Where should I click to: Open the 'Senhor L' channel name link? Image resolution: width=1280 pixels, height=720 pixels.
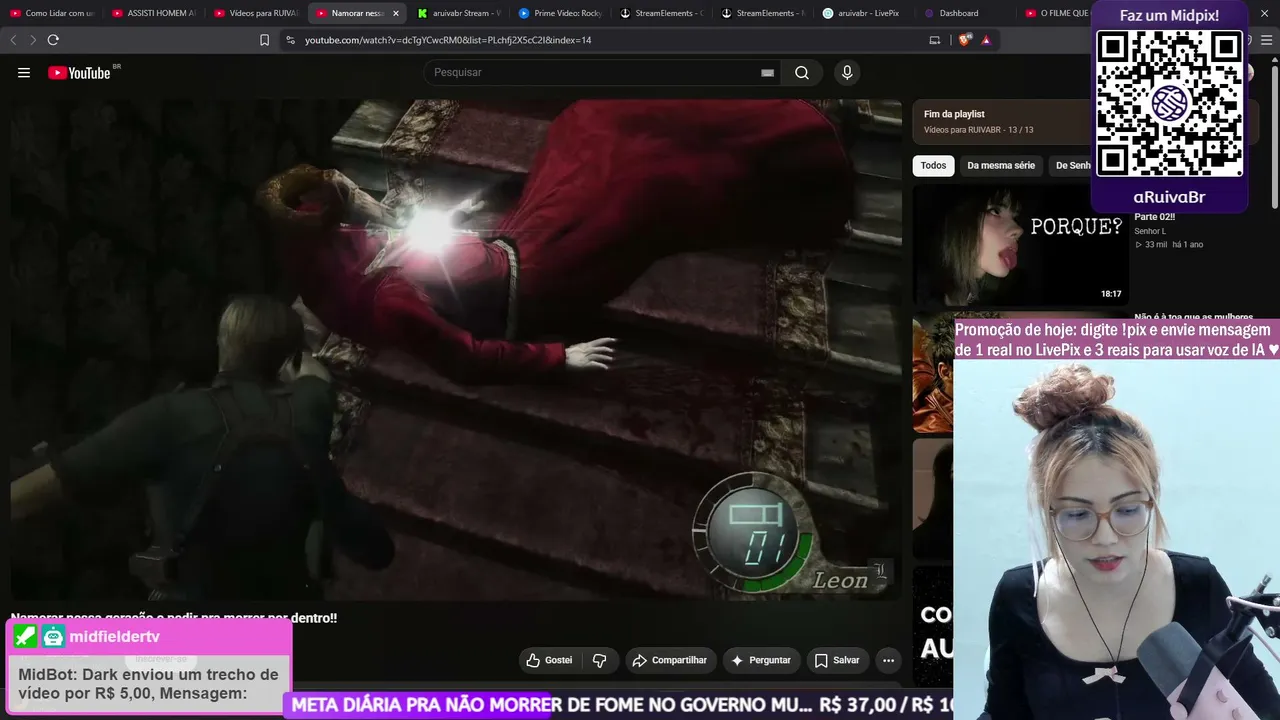(x=1150, y=231)
